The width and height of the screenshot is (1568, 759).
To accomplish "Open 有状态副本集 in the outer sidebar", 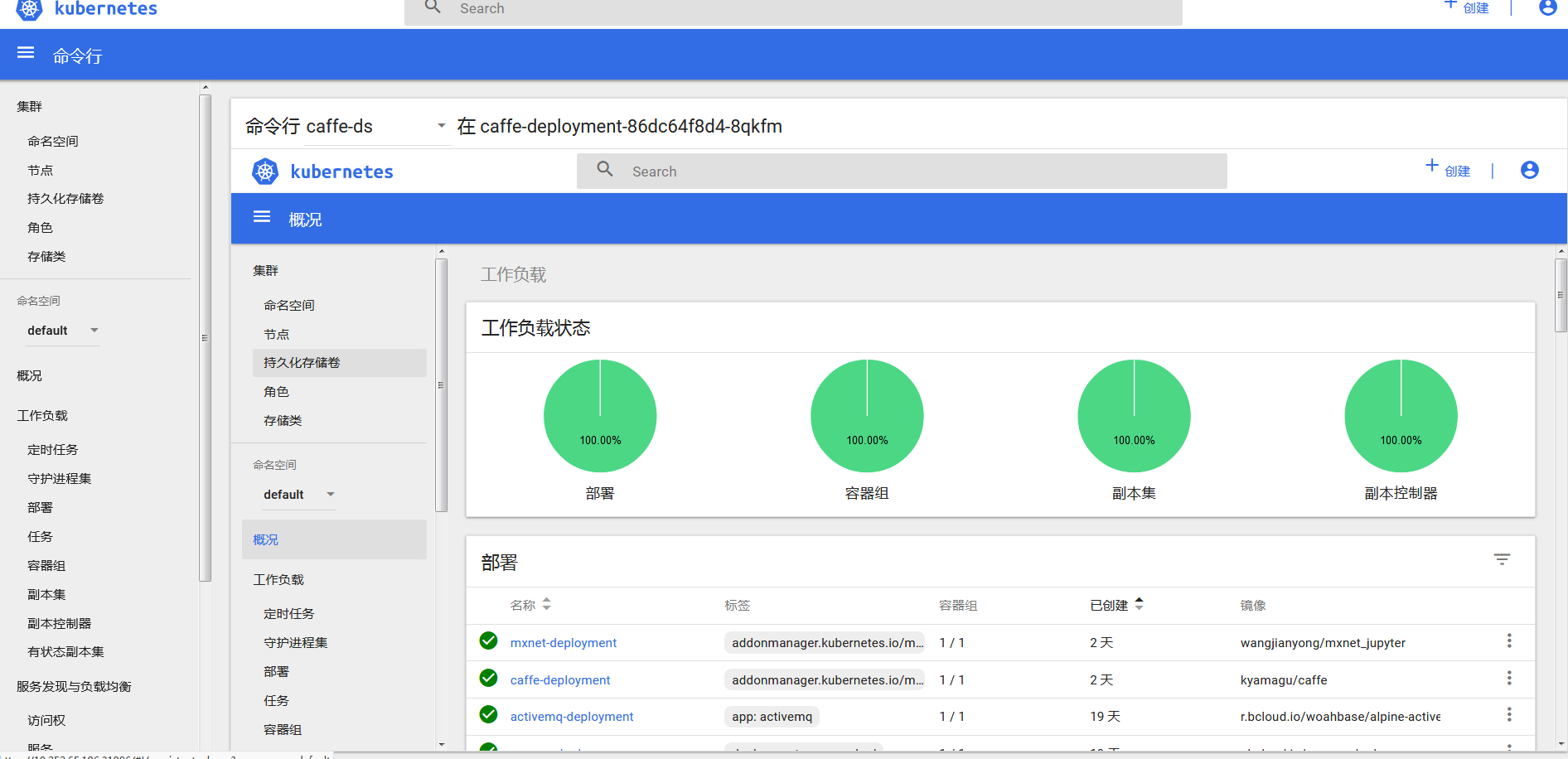I will coord(65,652).
